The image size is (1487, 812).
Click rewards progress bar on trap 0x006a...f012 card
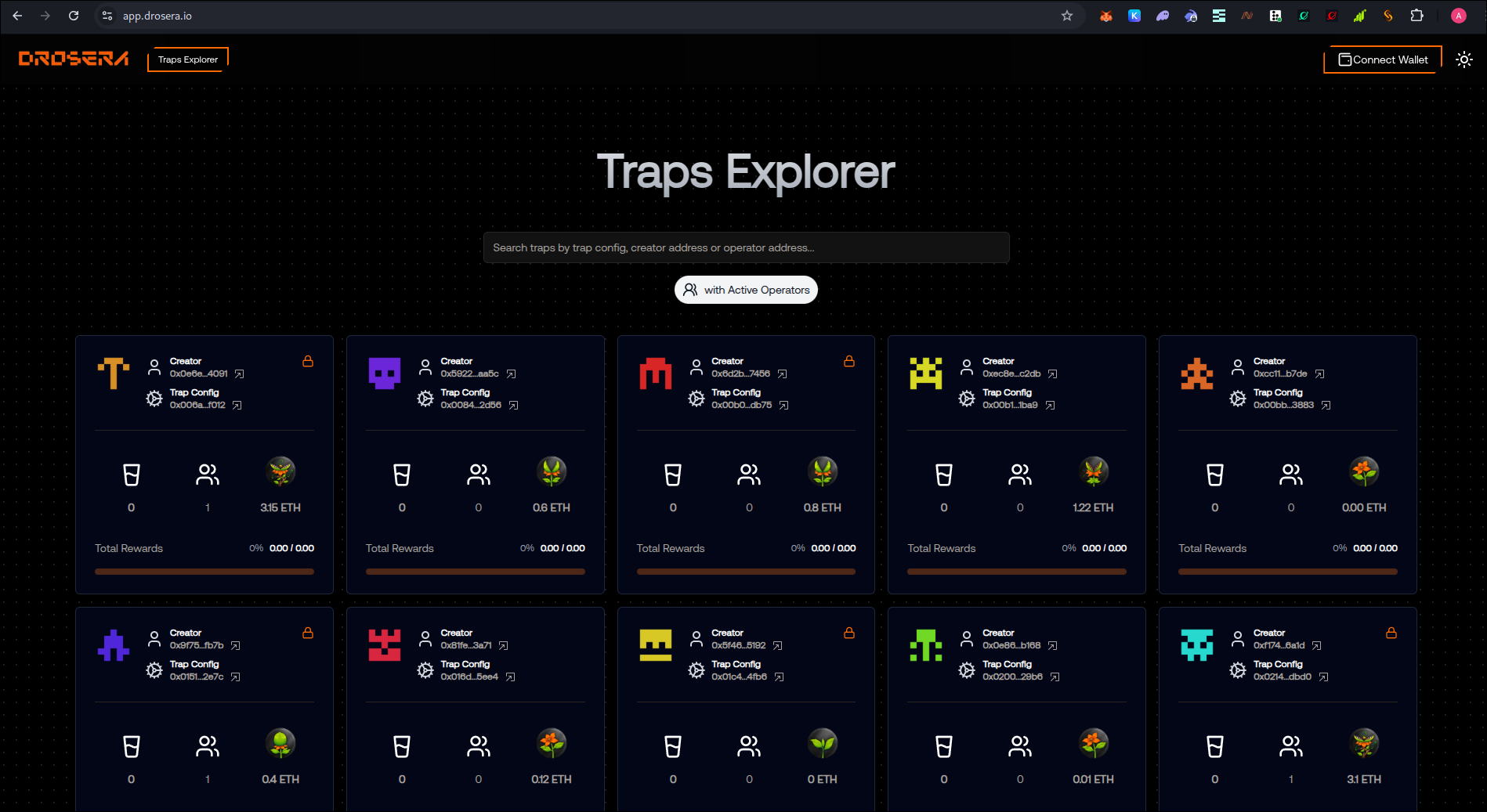204,572
